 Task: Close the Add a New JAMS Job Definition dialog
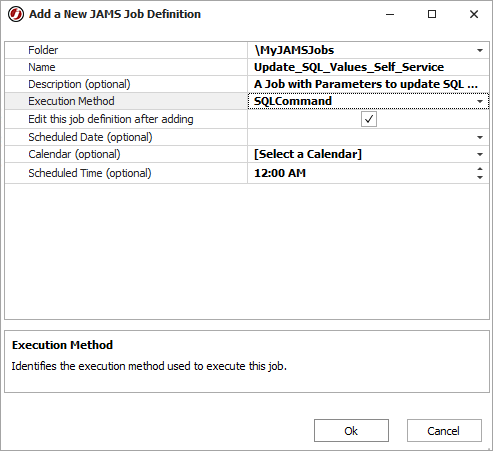[474, 14]
